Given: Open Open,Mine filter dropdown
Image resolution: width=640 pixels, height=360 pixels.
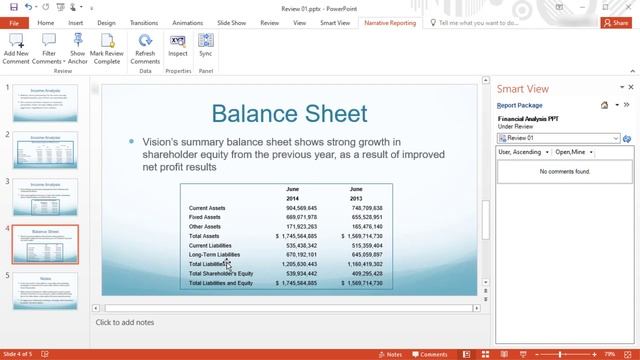Looking at the screenshot, I should point(574,152).
